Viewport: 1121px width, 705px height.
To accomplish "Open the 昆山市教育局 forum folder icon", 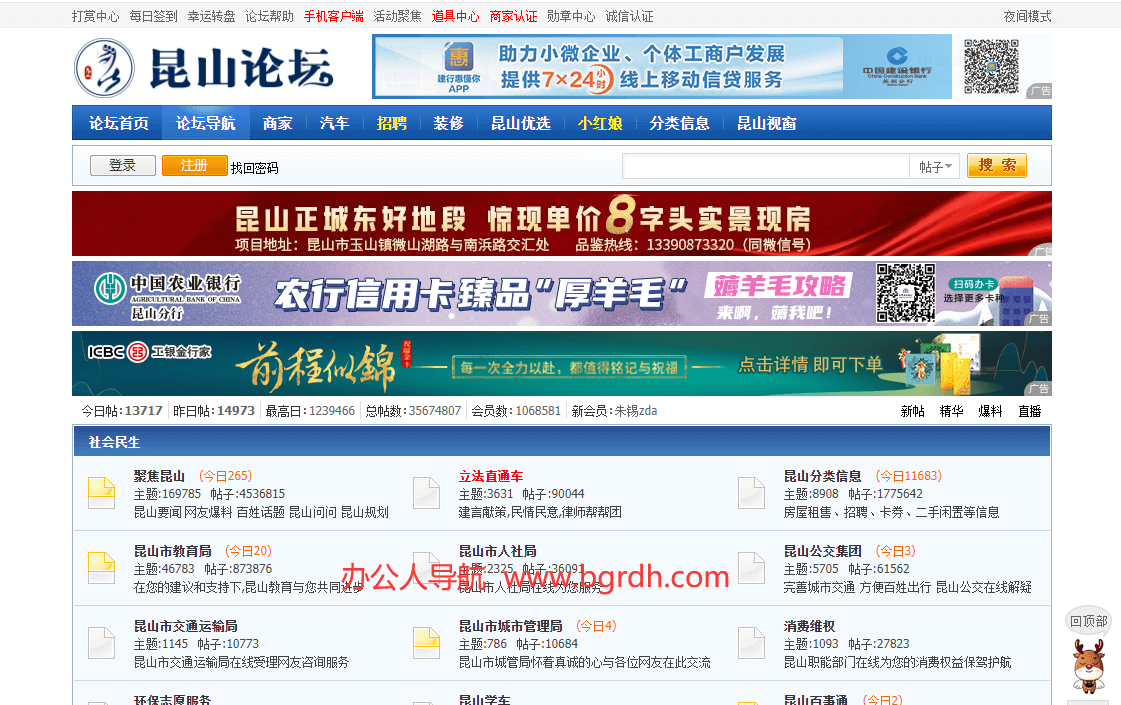I will pyautogui.click(x=101, y=568).
